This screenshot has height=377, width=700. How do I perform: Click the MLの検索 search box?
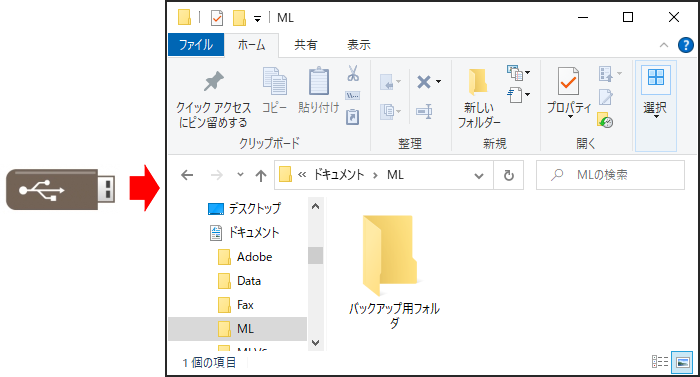610,175
